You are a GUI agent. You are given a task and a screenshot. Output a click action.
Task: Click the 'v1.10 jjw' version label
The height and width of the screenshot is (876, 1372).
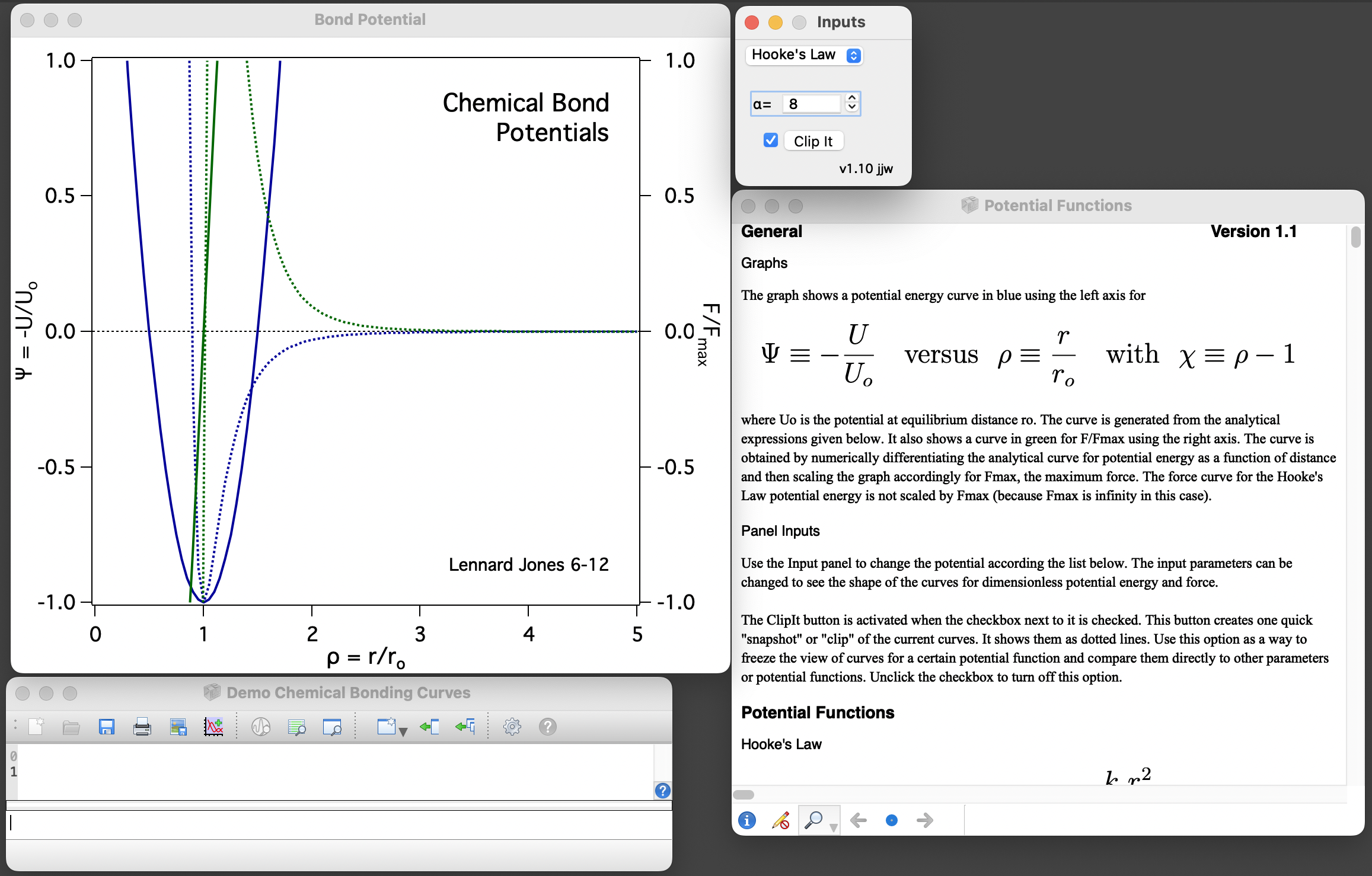pyautogui.click(x=866, y=168)
